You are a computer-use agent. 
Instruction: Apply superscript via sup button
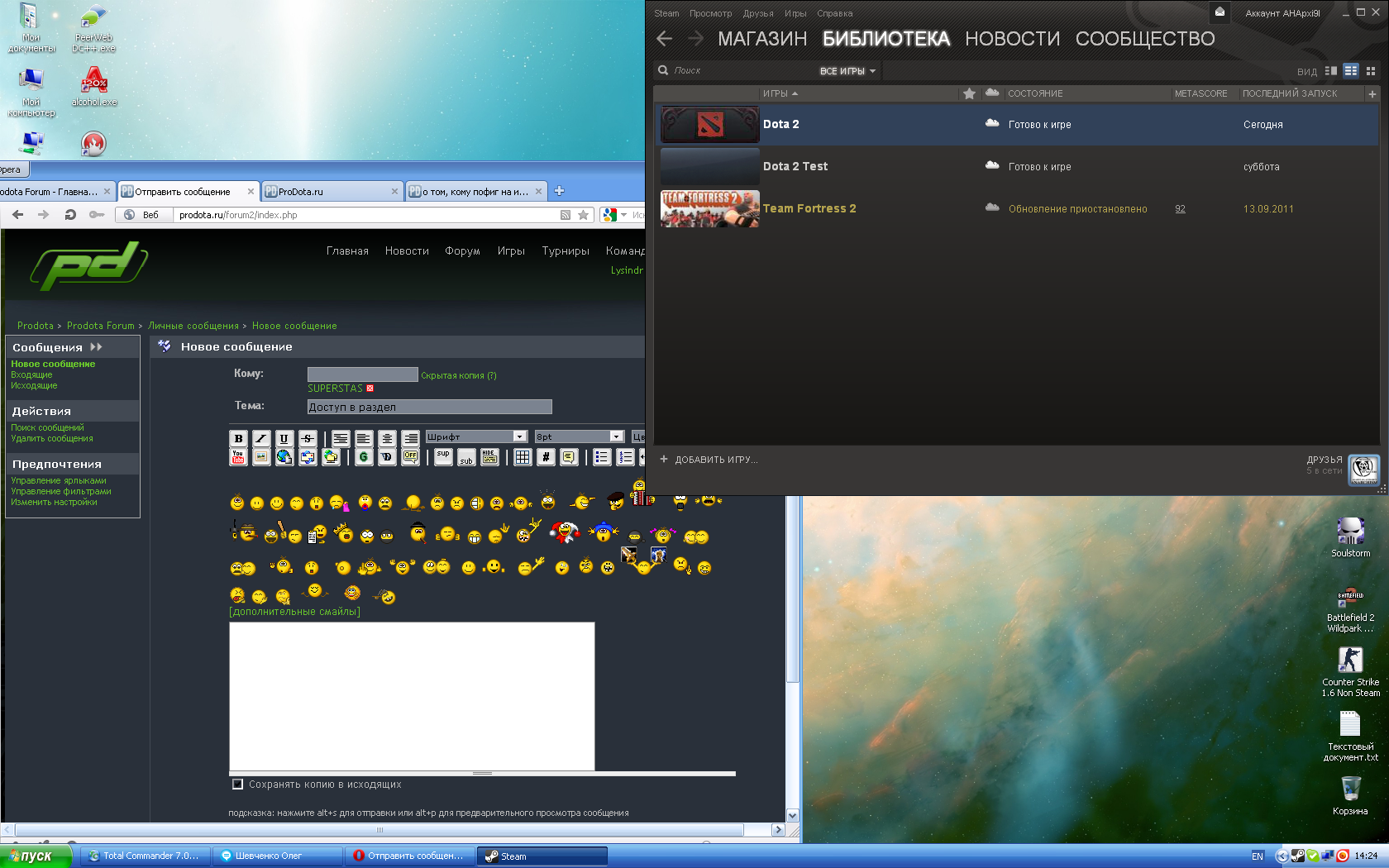pos(443,457)
